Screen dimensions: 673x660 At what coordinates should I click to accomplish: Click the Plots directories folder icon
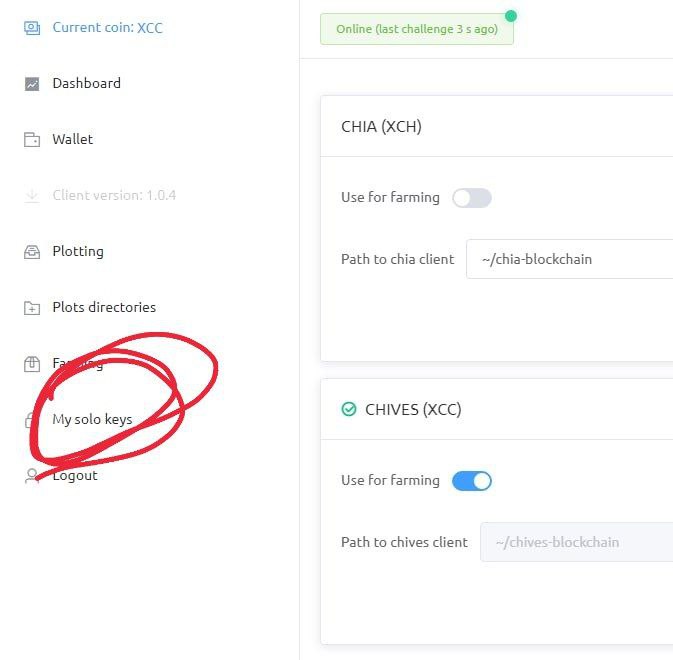click(32, 308)
